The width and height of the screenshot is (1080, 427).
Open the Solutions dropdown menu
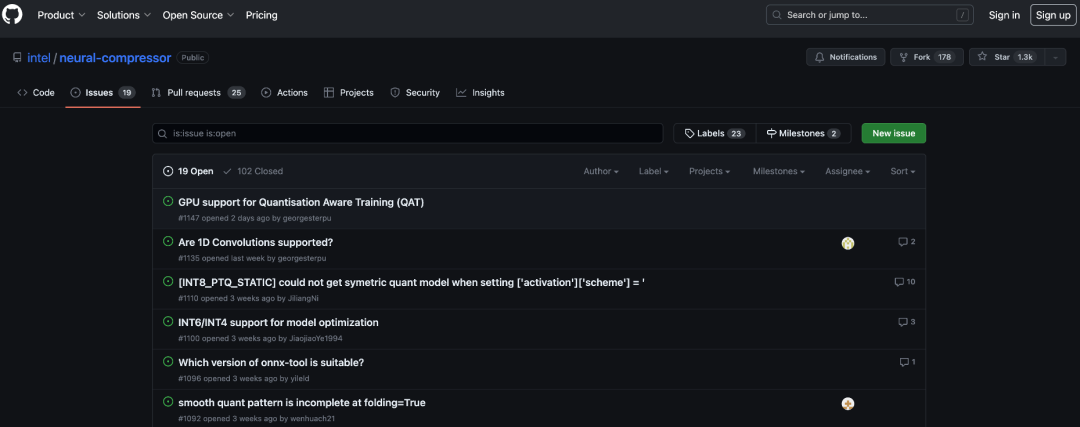coord(123,15)
